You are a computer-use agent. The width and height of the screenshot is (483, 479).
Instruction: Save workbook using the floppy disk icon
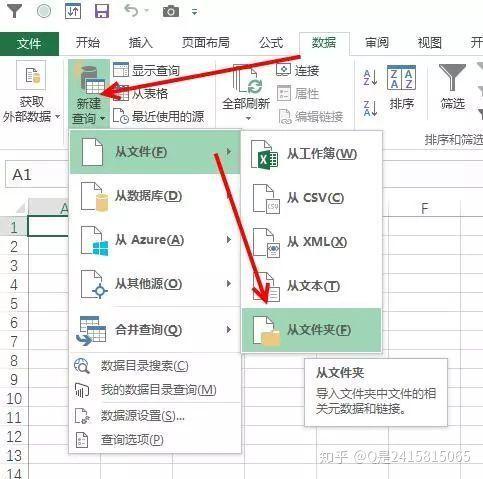(x=102, y=11)
